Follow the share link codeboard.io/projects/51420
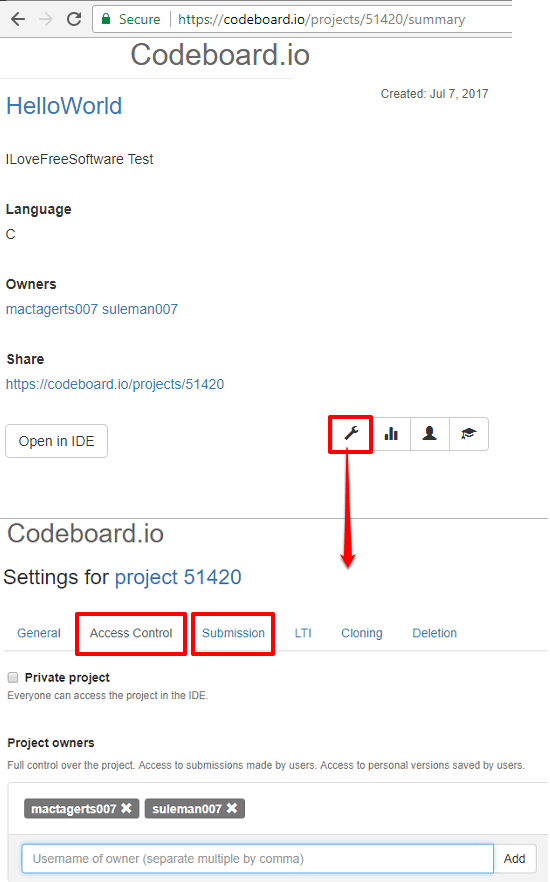Image resolution: width=550 pixels, height=882 pixels. point(115,384)
